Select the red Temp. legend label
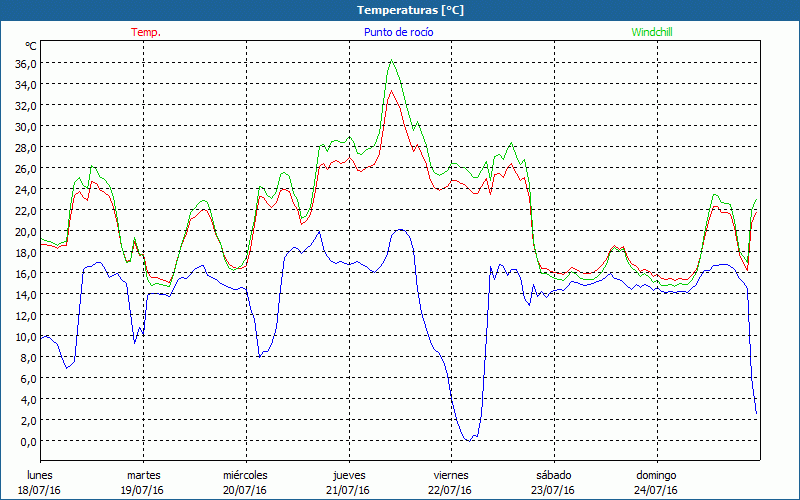 [x=146, y=32]
